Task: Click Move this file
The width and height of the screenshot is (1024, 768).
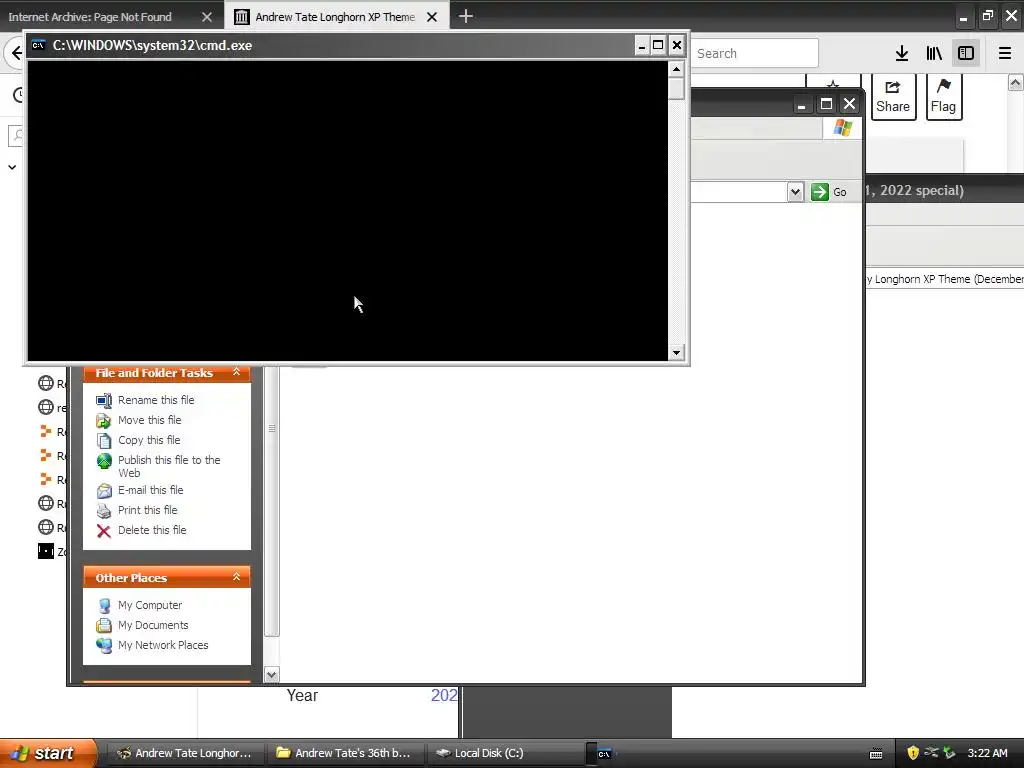Action: [150, 420]
